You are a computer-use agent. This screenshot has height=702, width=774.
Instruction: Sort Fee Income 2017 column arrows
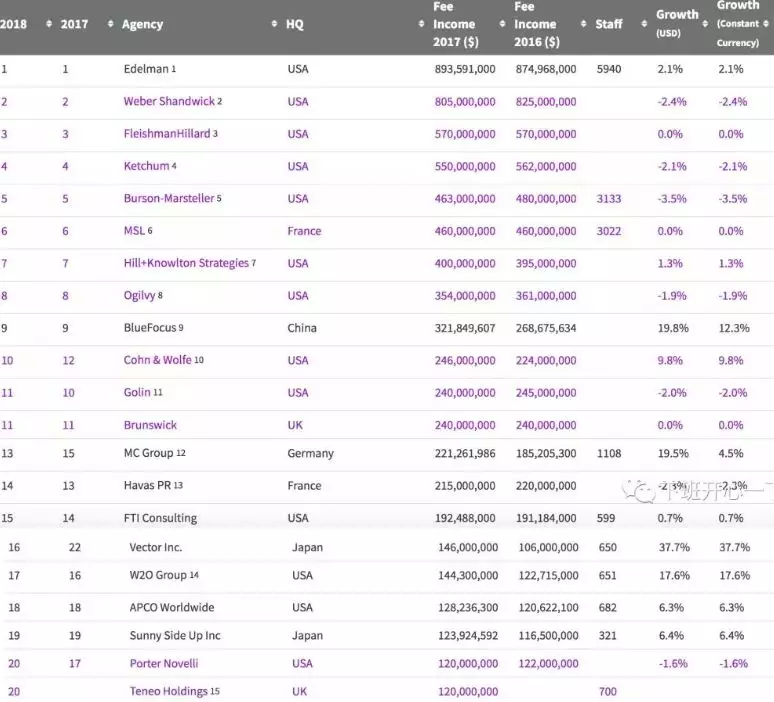502,24
